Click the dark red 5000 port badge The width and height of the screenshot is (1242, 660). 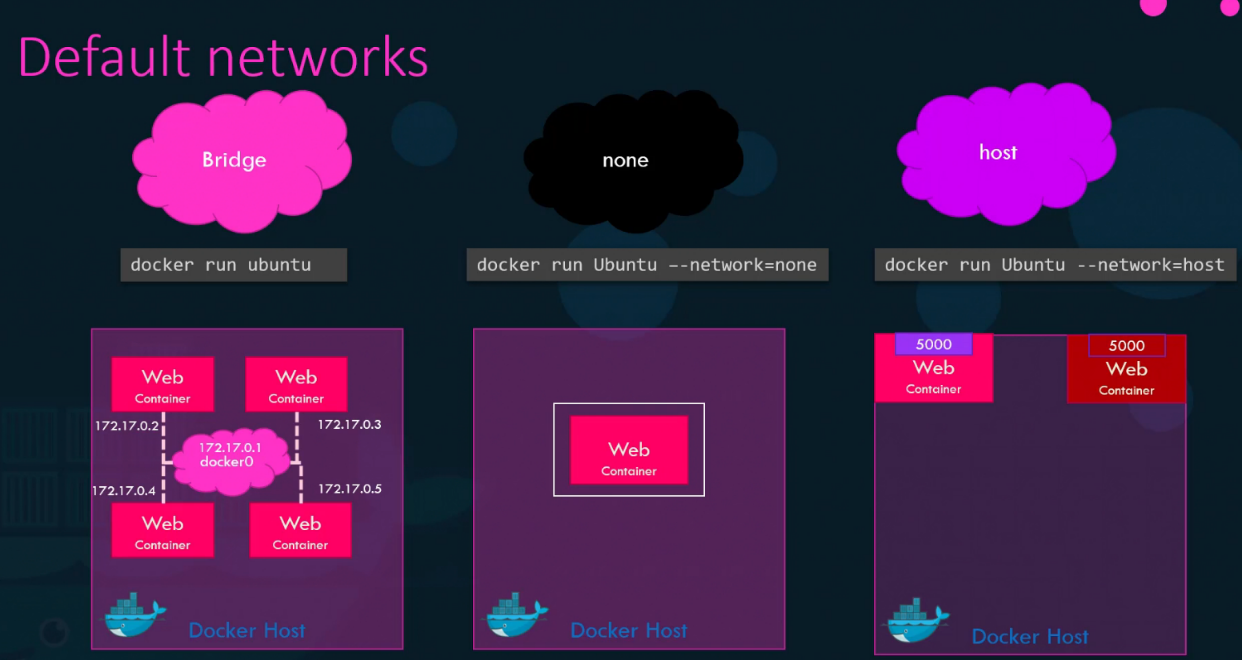pyautogui.click(x=1126, y=345)
